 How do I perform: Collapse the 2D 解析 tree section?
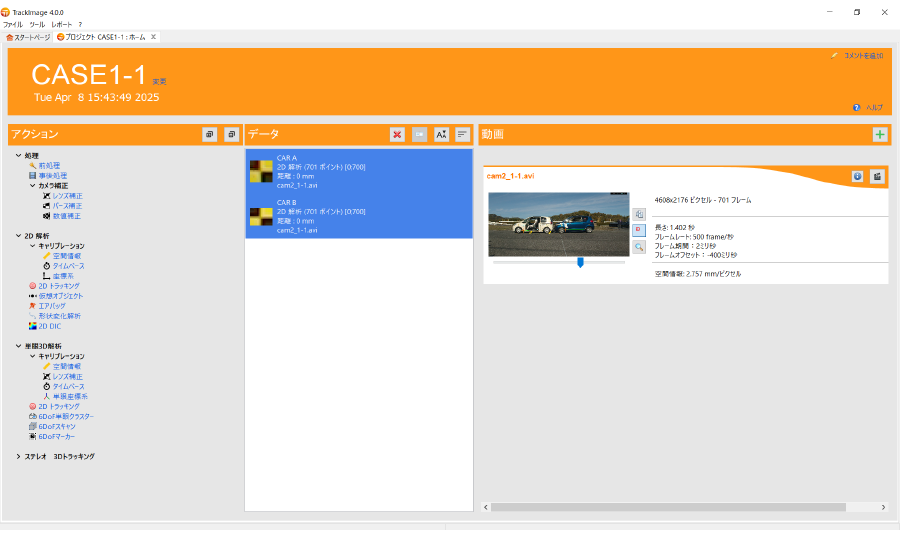coord(19,235)
